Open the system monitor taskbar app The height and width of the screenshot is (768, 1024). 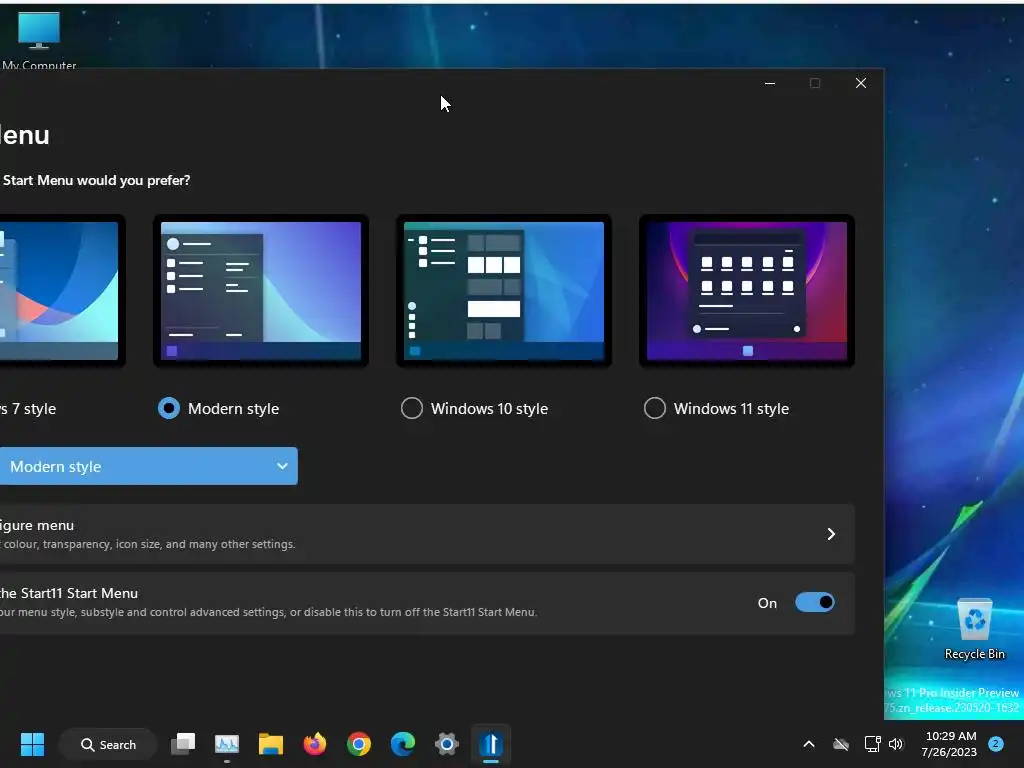227,744
